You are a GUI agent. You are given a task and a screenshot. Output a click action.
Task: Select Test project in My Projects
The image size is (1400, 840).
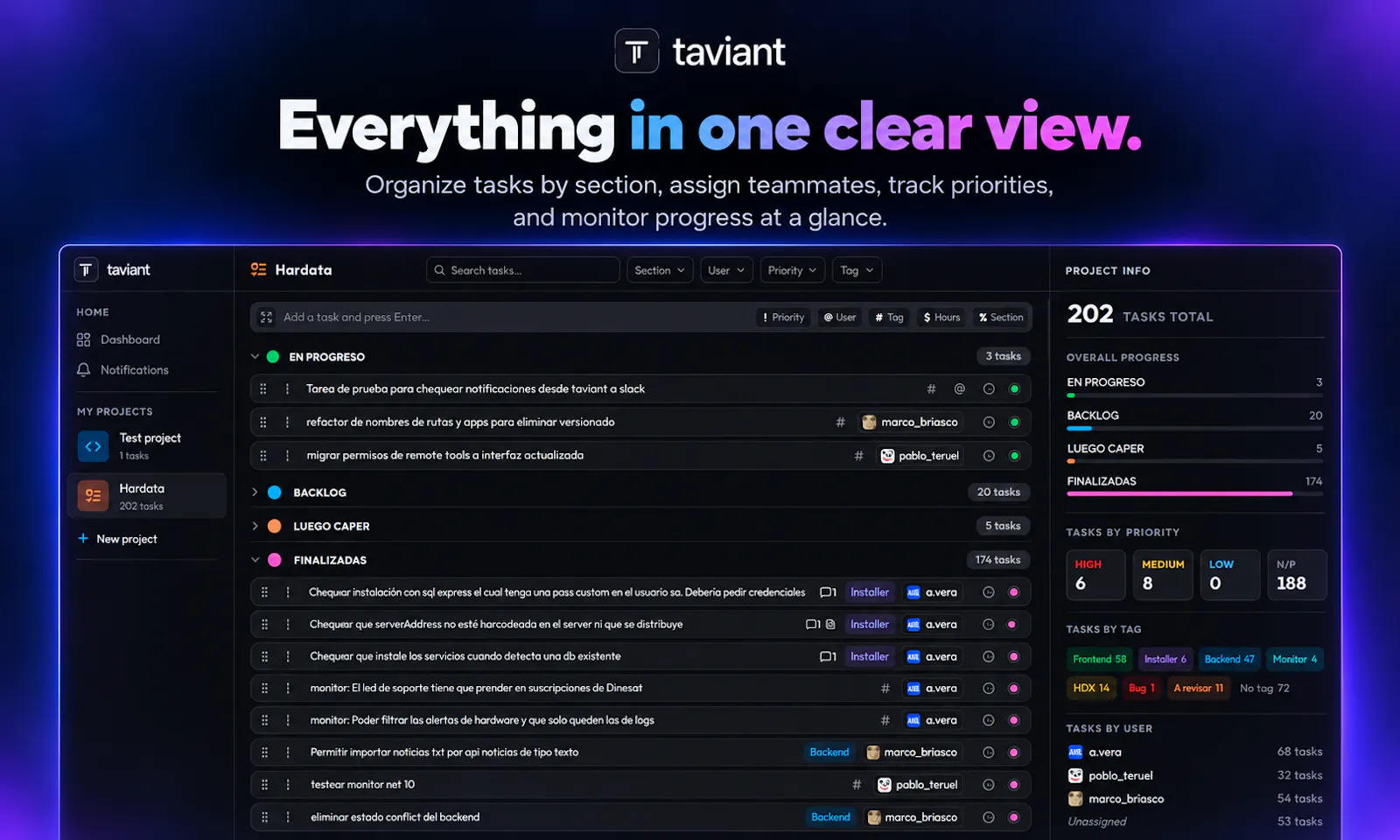tap(147, 446)
